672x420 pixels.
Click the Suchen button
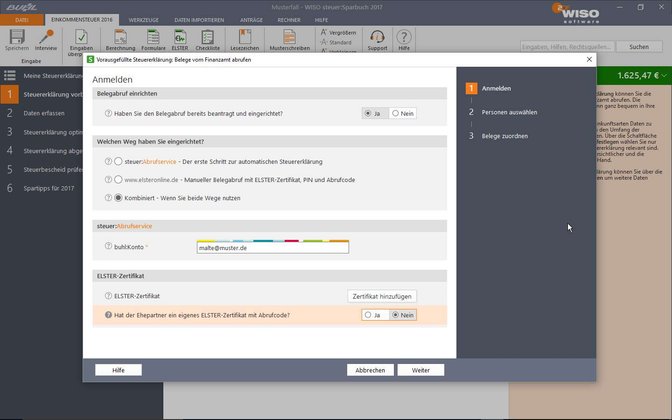(639, 47)
